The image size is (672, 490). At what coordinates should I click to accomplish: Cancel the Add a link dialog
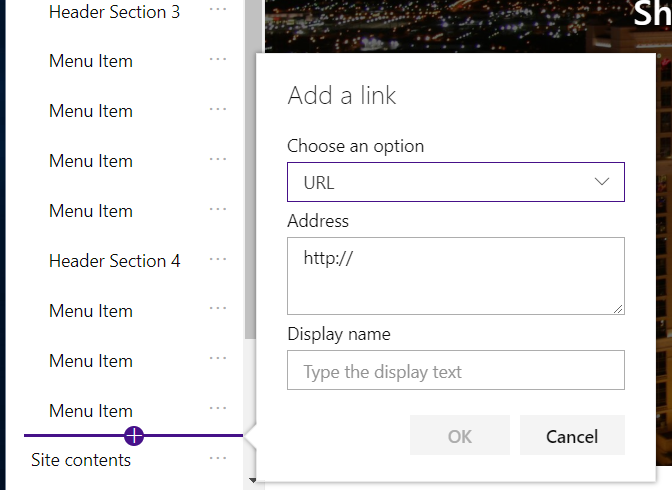coord(572,435)
